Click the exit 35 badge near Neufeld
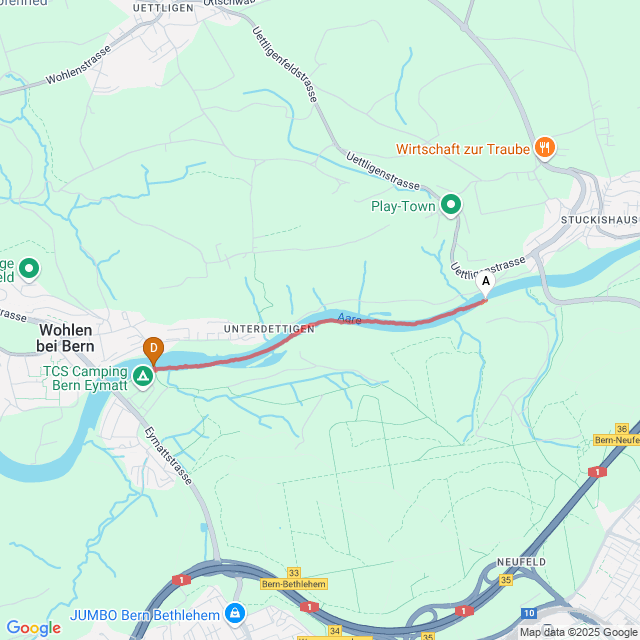The height and width of the screenshot is (640, 640). 506,580
